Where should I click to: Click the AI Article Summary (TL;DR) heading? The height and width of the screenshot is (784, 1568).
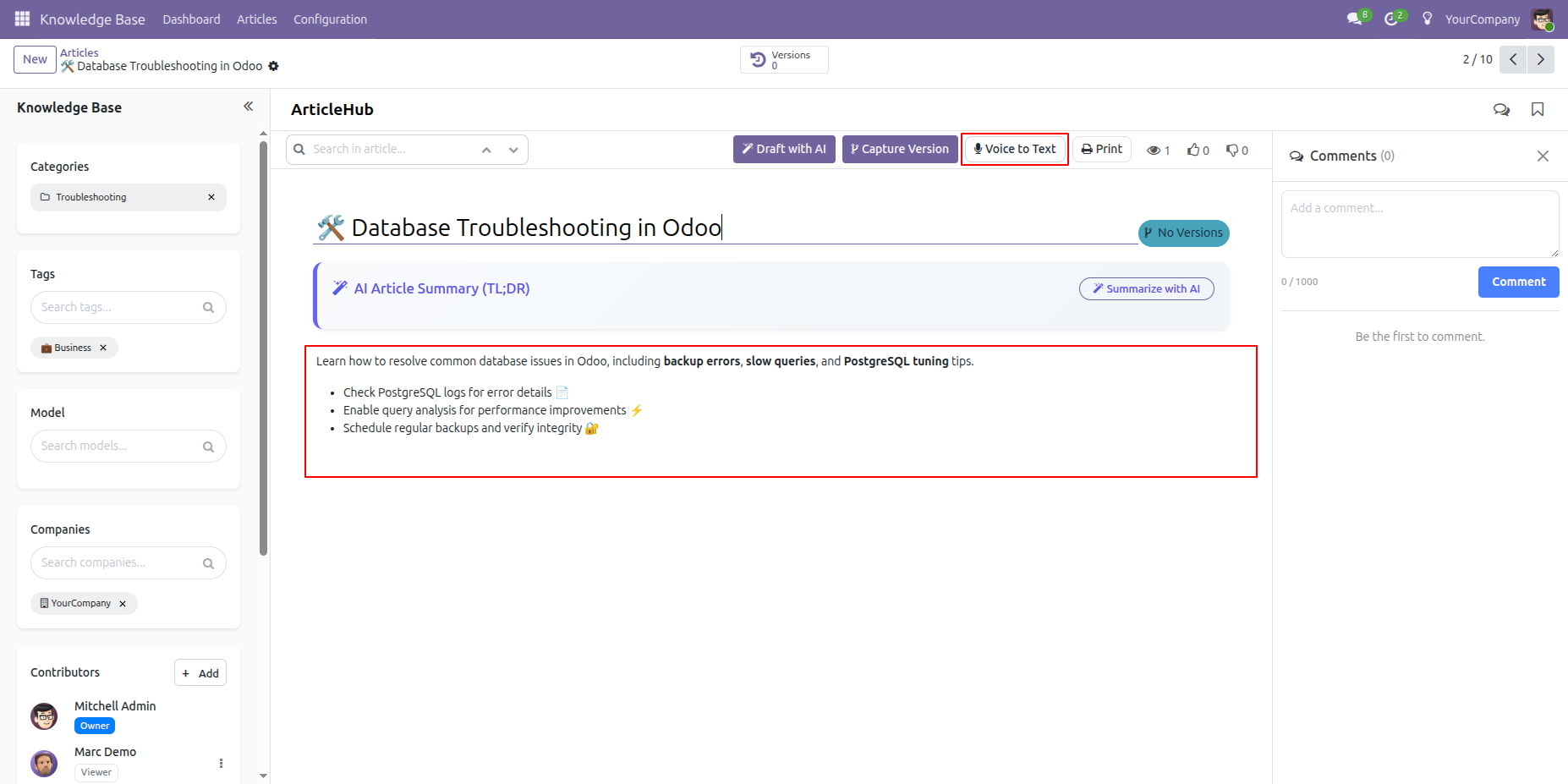point(441,288)
